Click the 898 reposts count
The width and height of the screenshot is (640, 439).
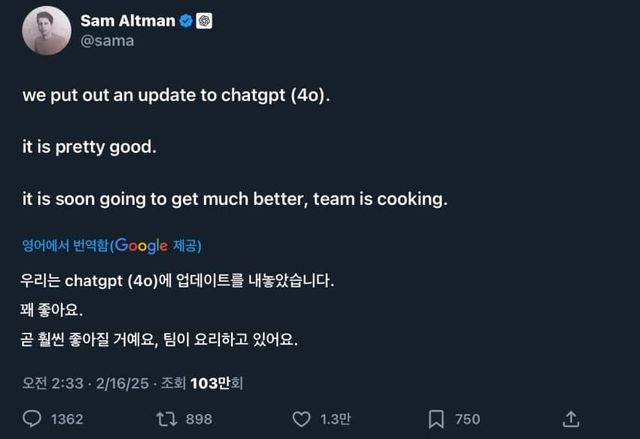199,419
